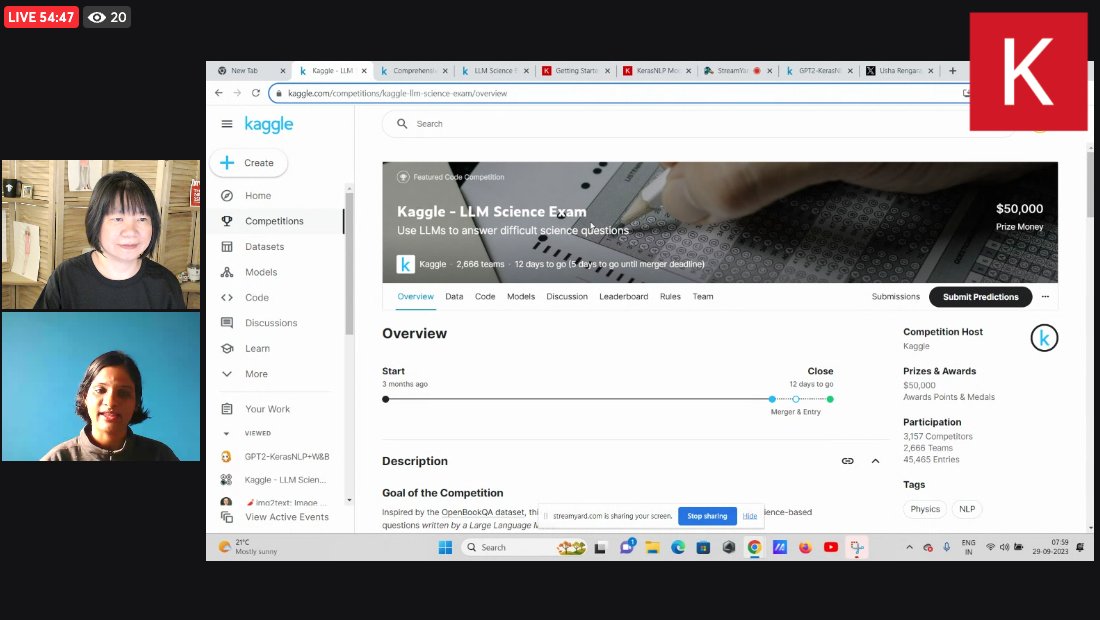This screenshot has width=1100, height=620.
Task: Open Code in the sidebar
Action: point(257,297)
